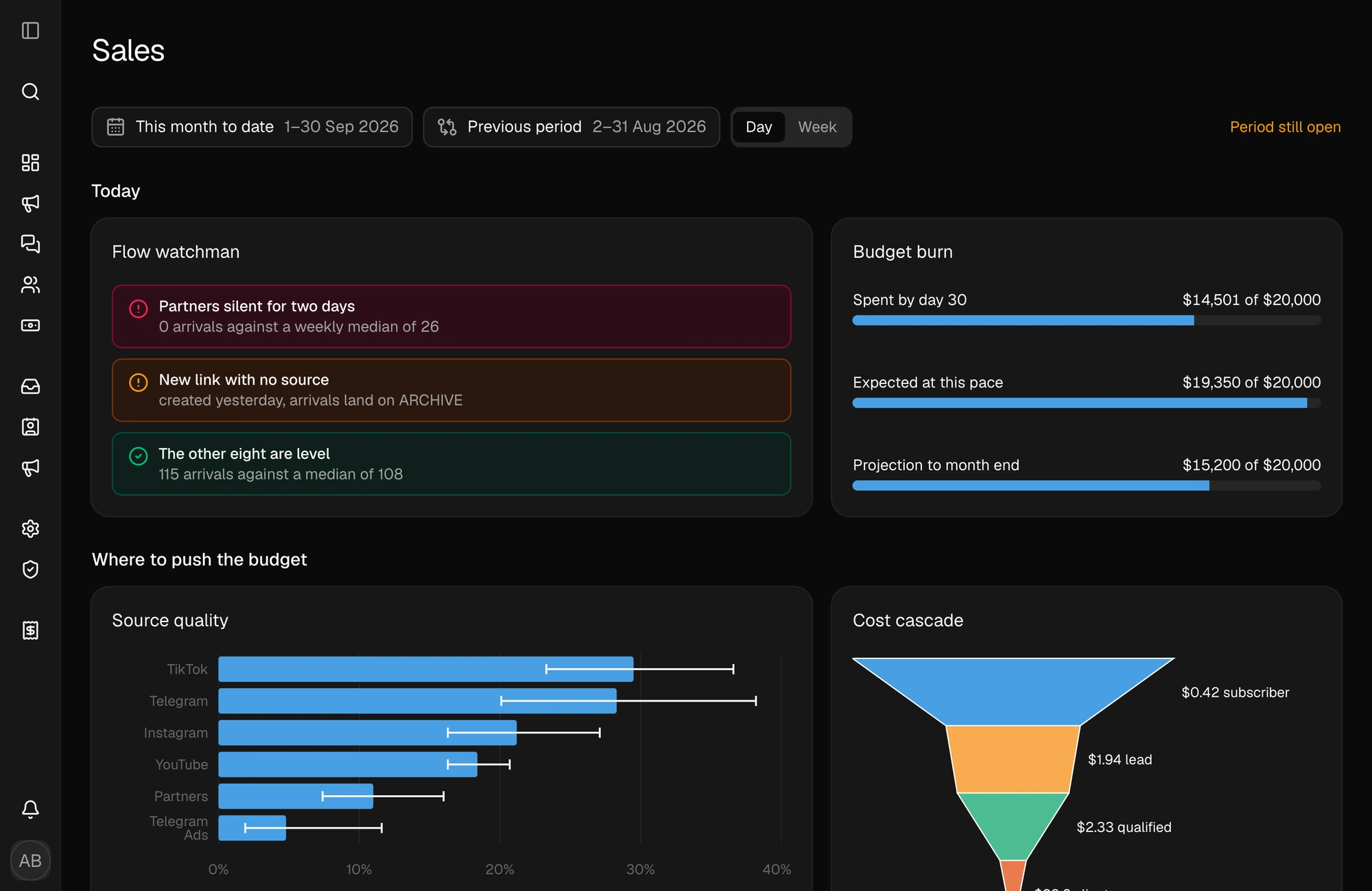Click the Telegram bar in Source quality chart
The width and height of the screenshot is (1372, 891).
(x=418, y=701)
